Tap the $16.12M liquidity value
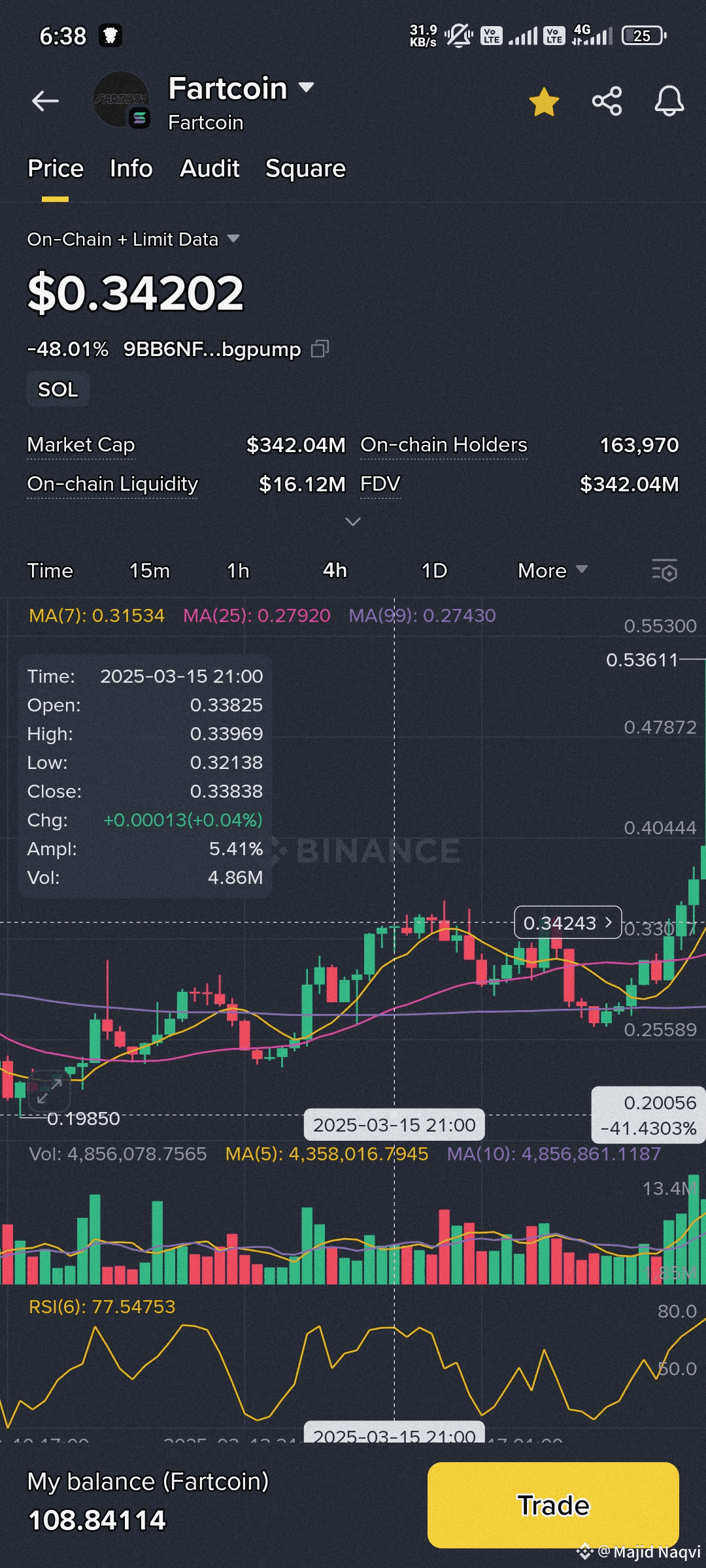706x1568 pixels. pos(302,485)
